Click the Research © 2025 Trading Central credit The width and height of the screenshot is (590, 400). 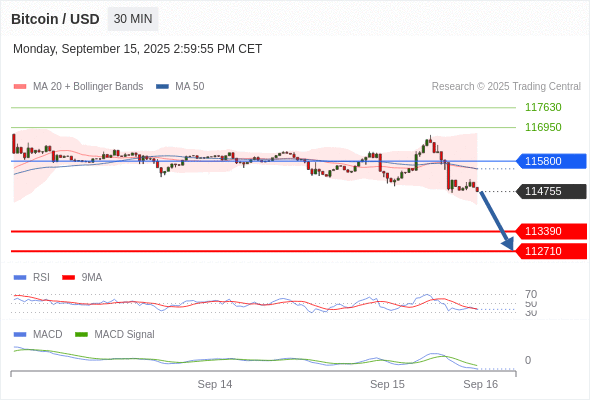pos(506,87)
